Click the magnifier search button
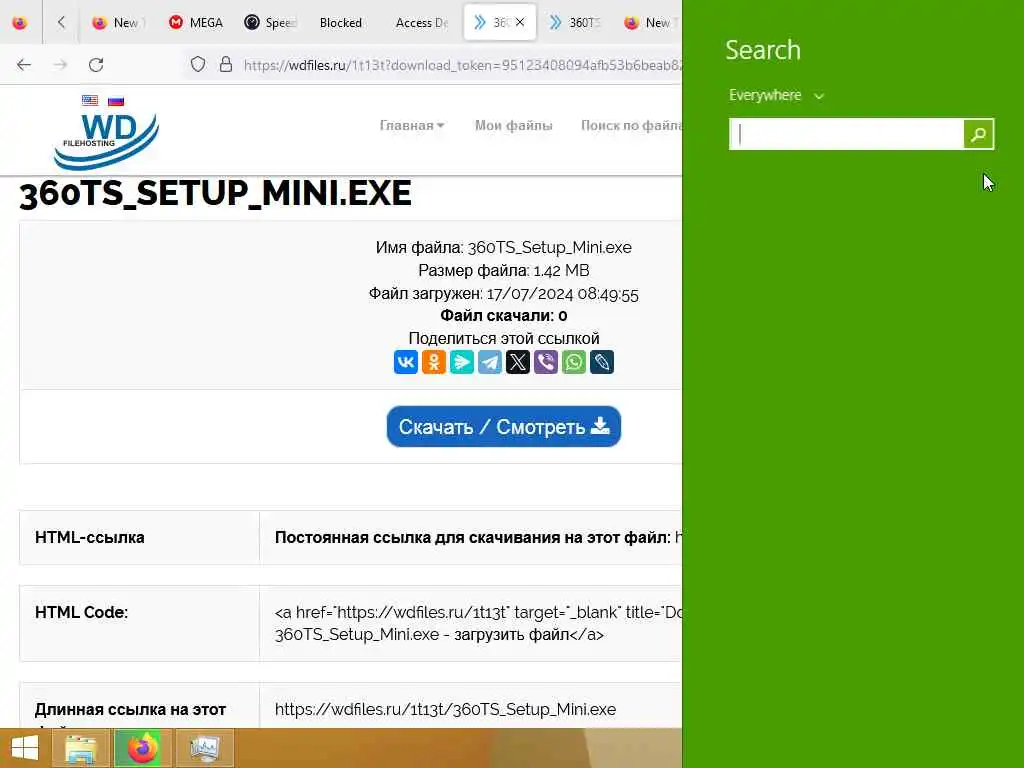 click(978, 134)
